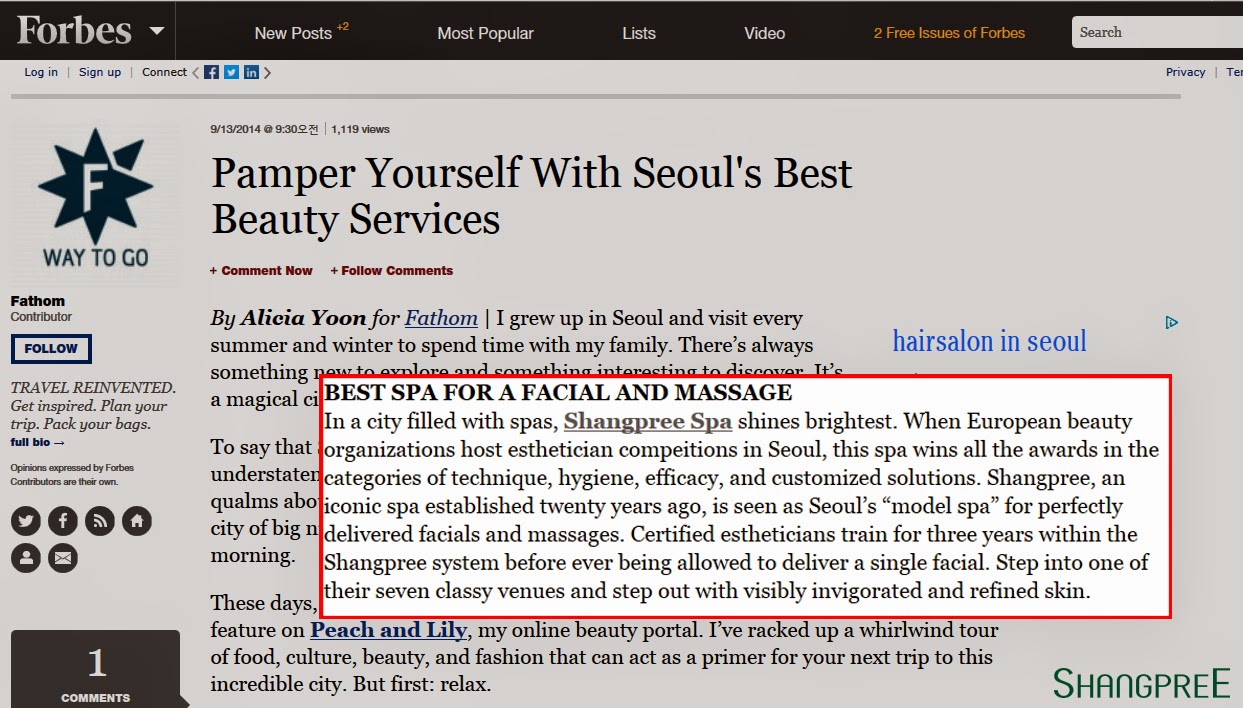
Task: Click the home icon under the contributor
Action: point(137,520)
